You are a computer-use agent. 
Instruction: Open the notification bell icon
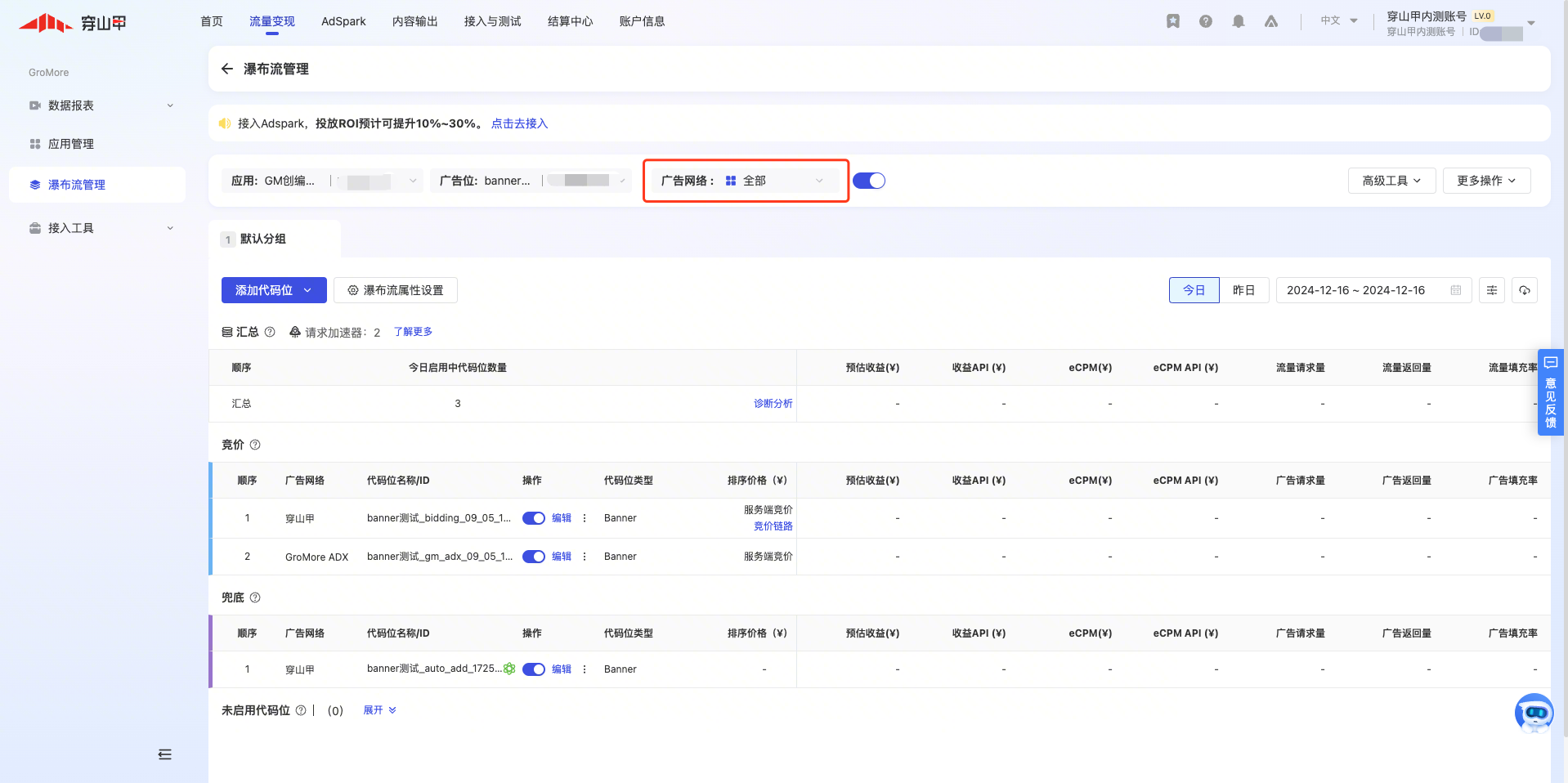pos(1238,21)
